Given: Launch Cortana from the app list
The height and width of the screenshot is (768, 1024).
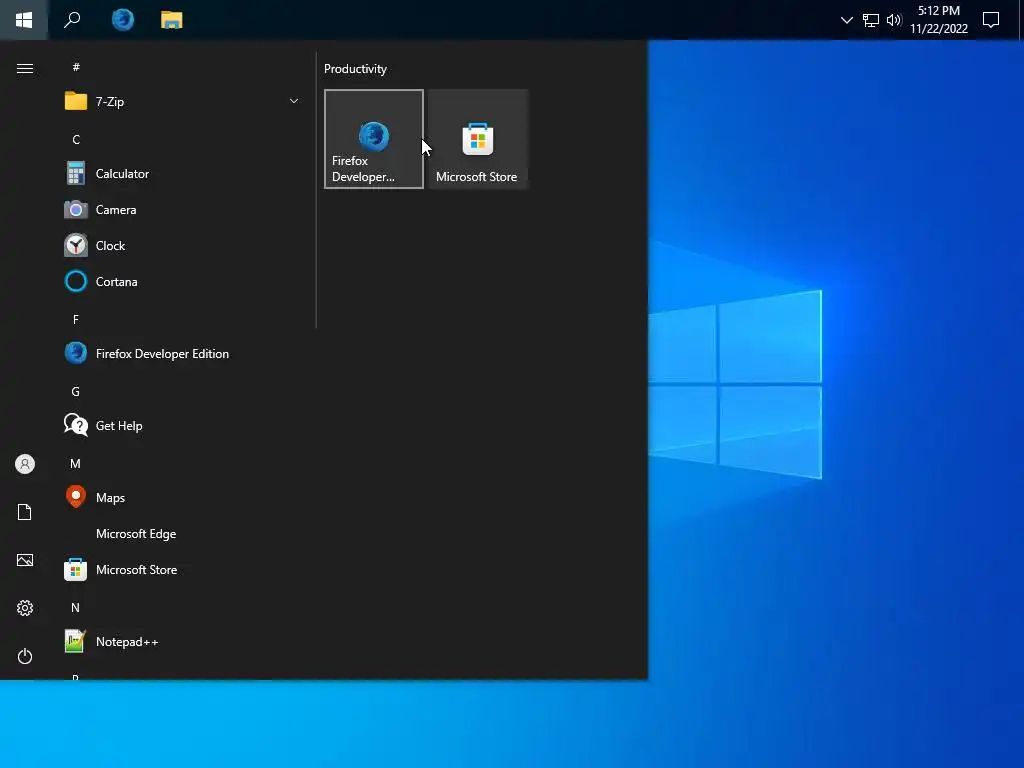Looking at the screenshot, I should pyautogui.click(x=182, y=281).
